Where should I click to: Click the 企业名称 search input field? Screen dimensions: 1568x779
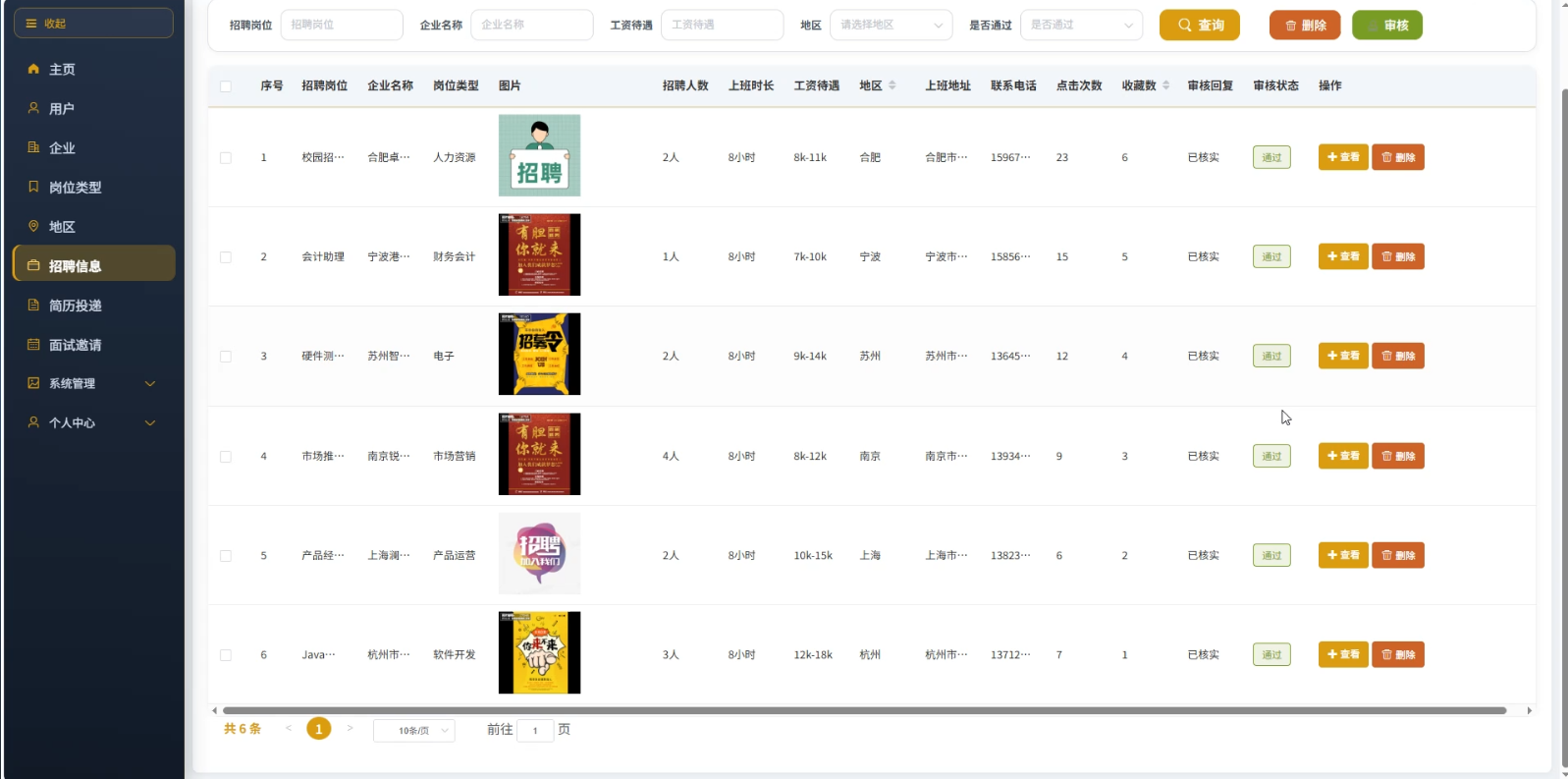coord(531,25)
